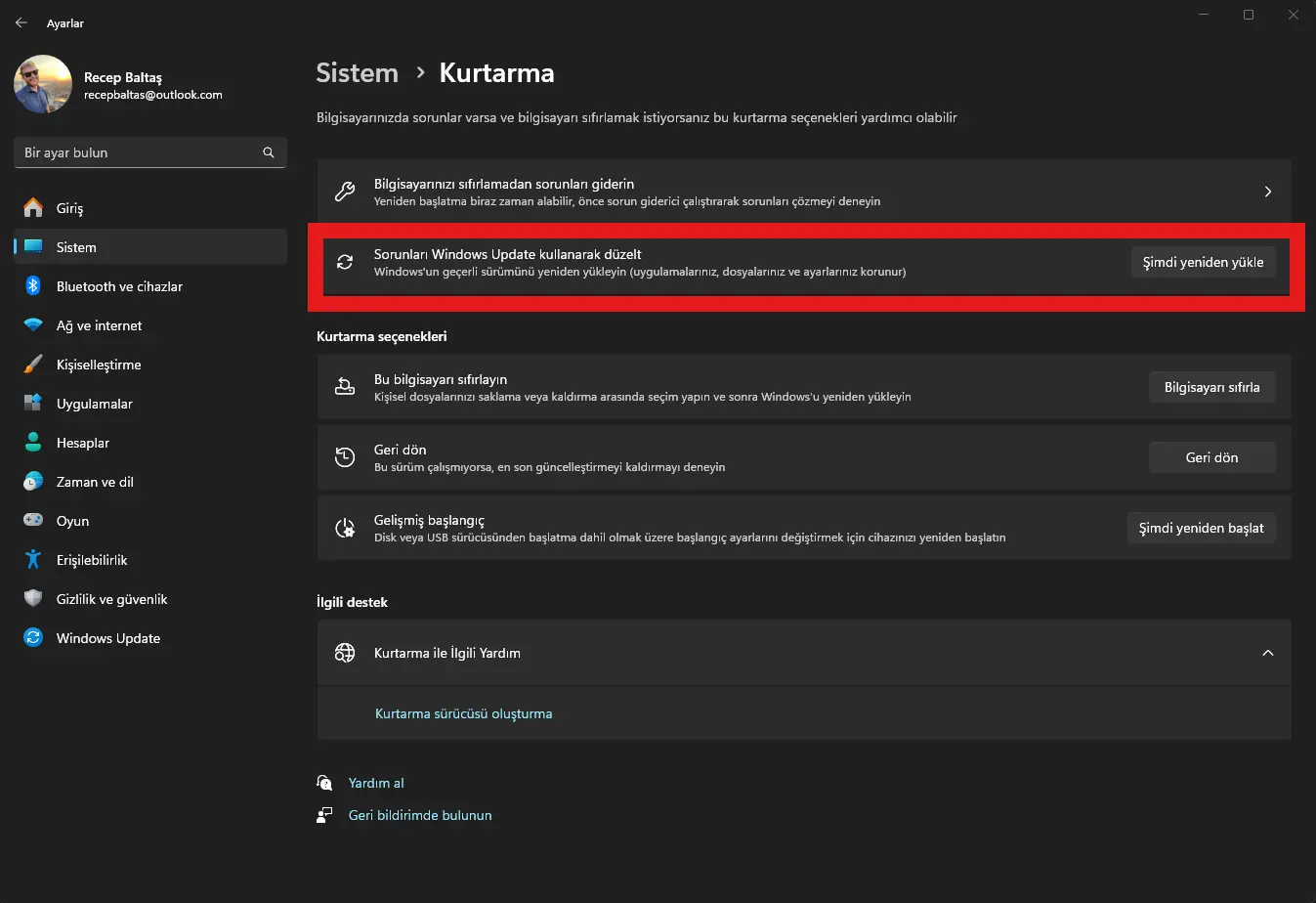Click the İlgili destek heading

[x=352, y=602]
